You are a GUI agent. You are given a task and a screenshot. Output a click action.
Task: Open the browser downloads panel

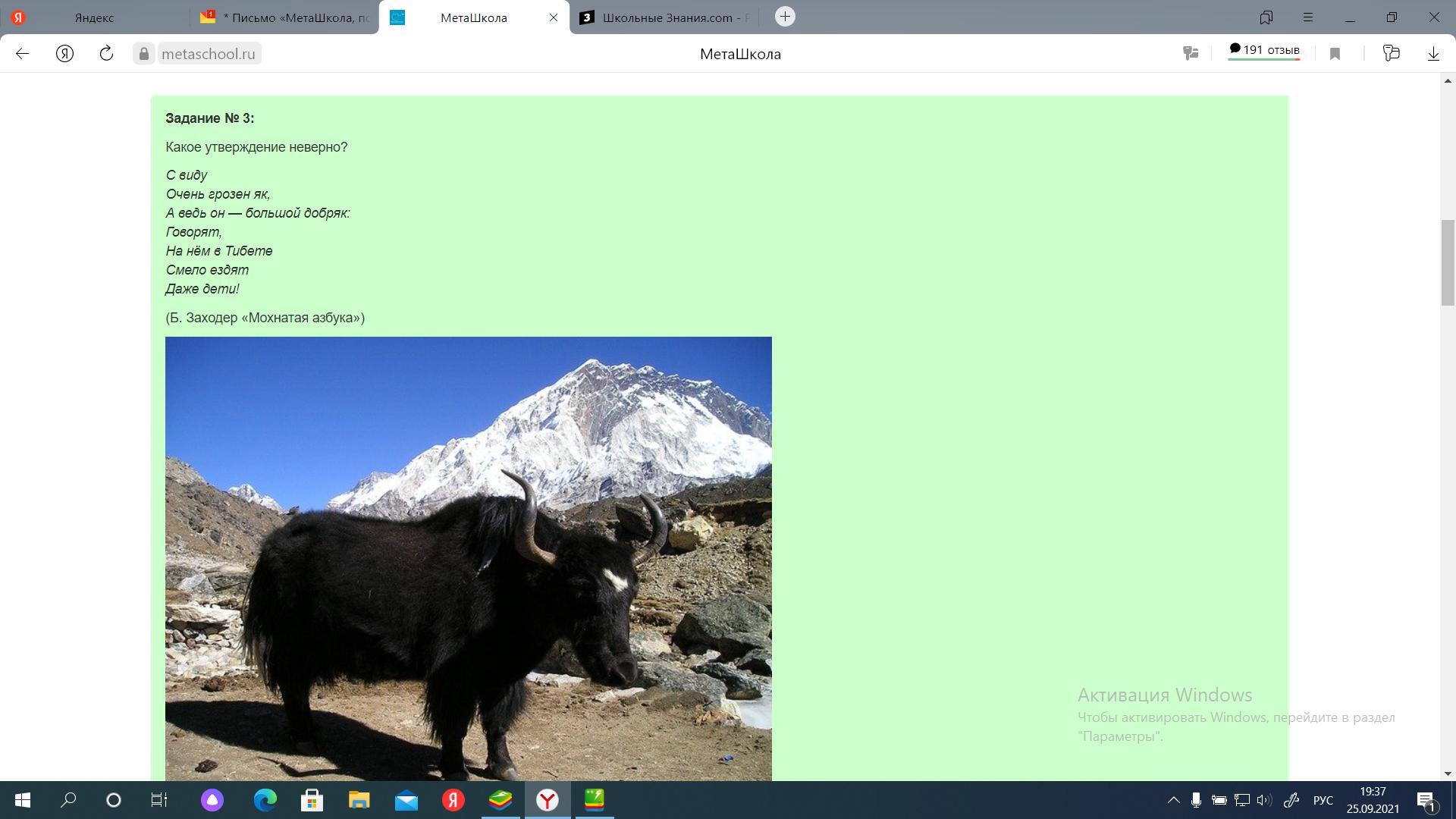coord(1433,53)
